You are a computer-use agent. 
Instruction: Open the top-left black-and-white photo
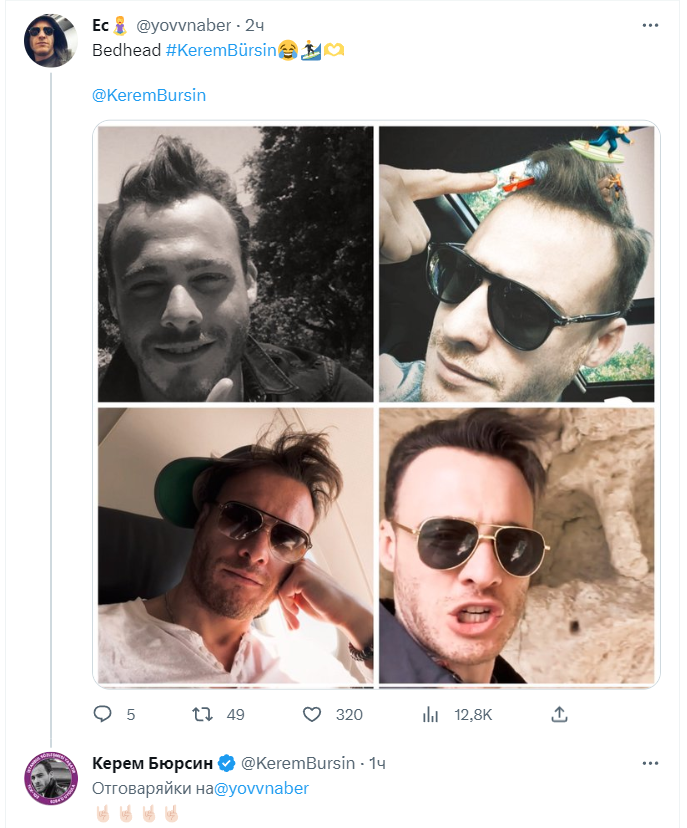235,264
